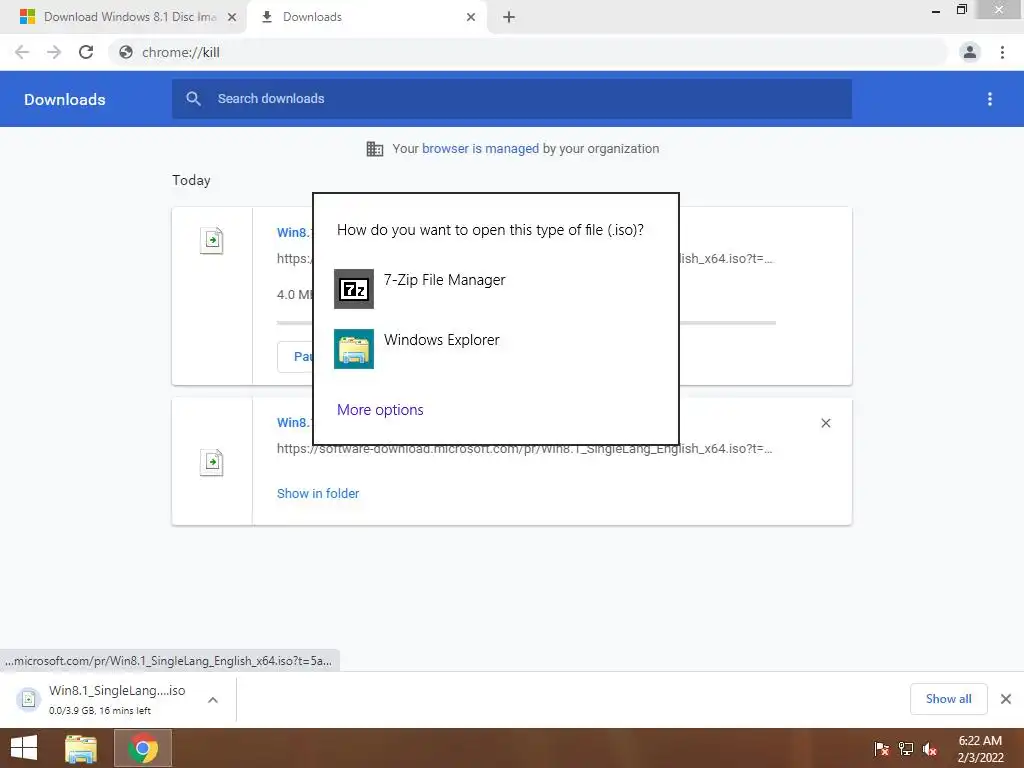The image size is (1024, 768).
Task: Click the network tray icon
Action: 906,748
